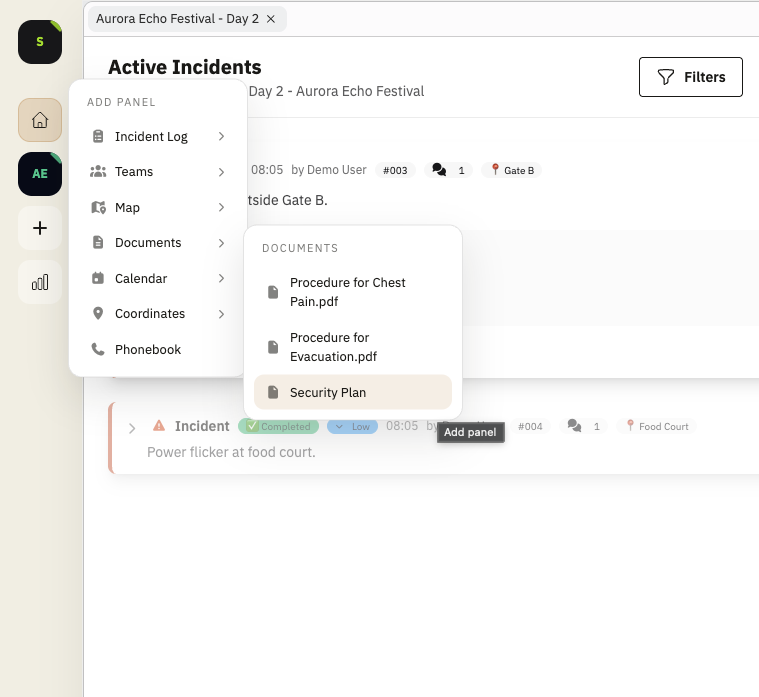Choose Procedure for Evacuation.pdf
This screenshot has width=759, height=697.
point(353,347)
